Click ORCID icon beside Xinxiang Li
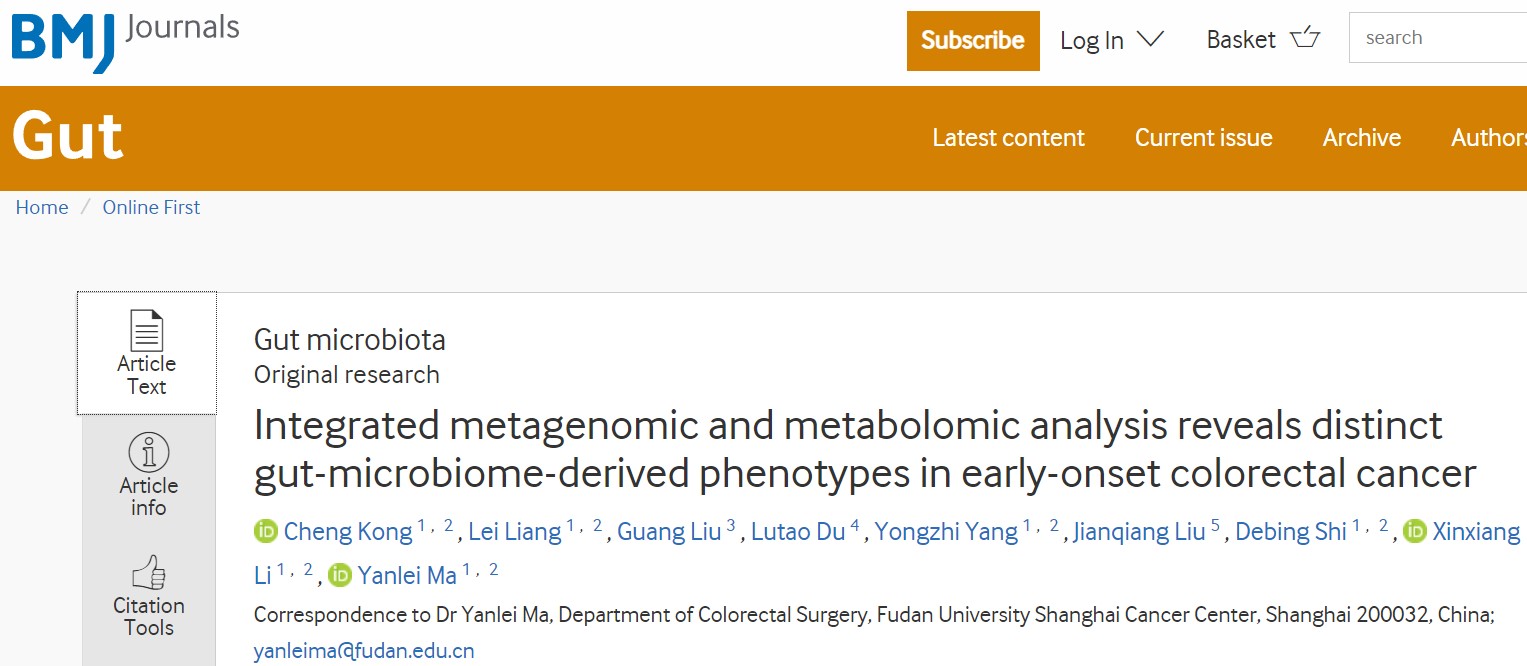 tap(1414, 531)
